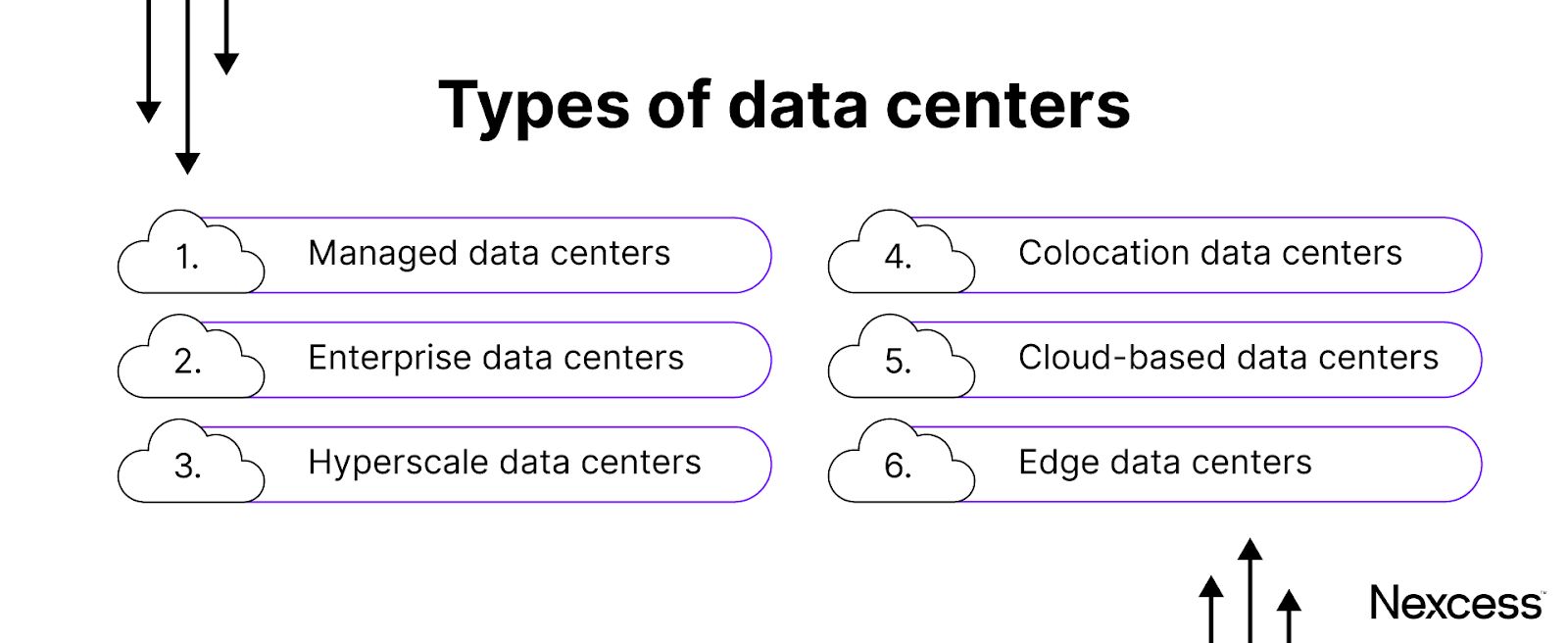1568x643 pixels.
Task: Click the leftmost downward arrow at top
Action: [149, 62]
